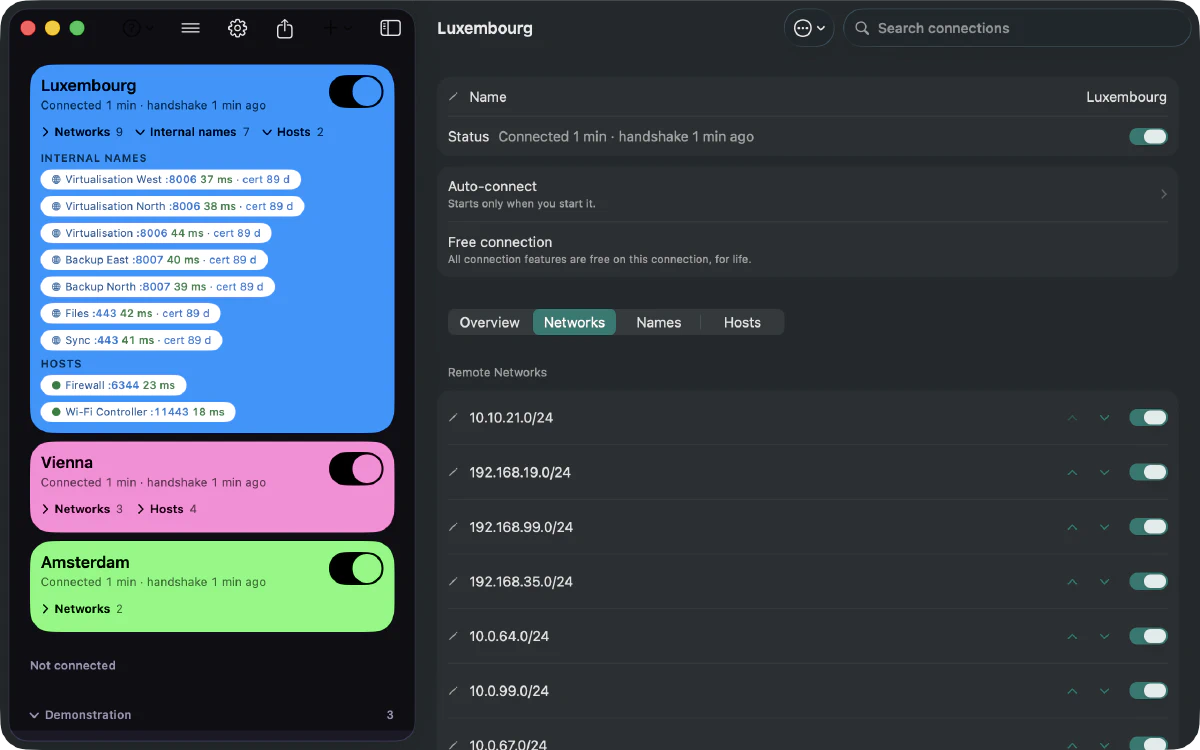Click into the Search connections field
This screenshot has width=1200, height=750.
click(1017, 28)
